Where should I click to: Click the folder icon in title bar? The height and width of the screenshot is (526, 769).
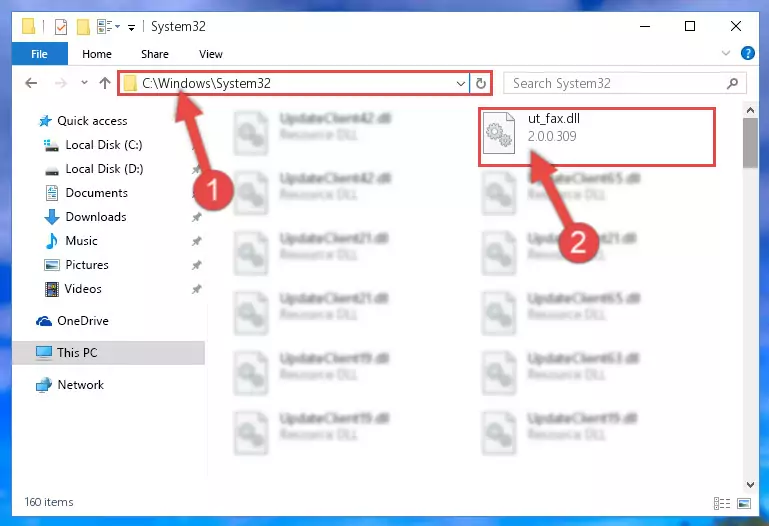[x=28, y=26]
